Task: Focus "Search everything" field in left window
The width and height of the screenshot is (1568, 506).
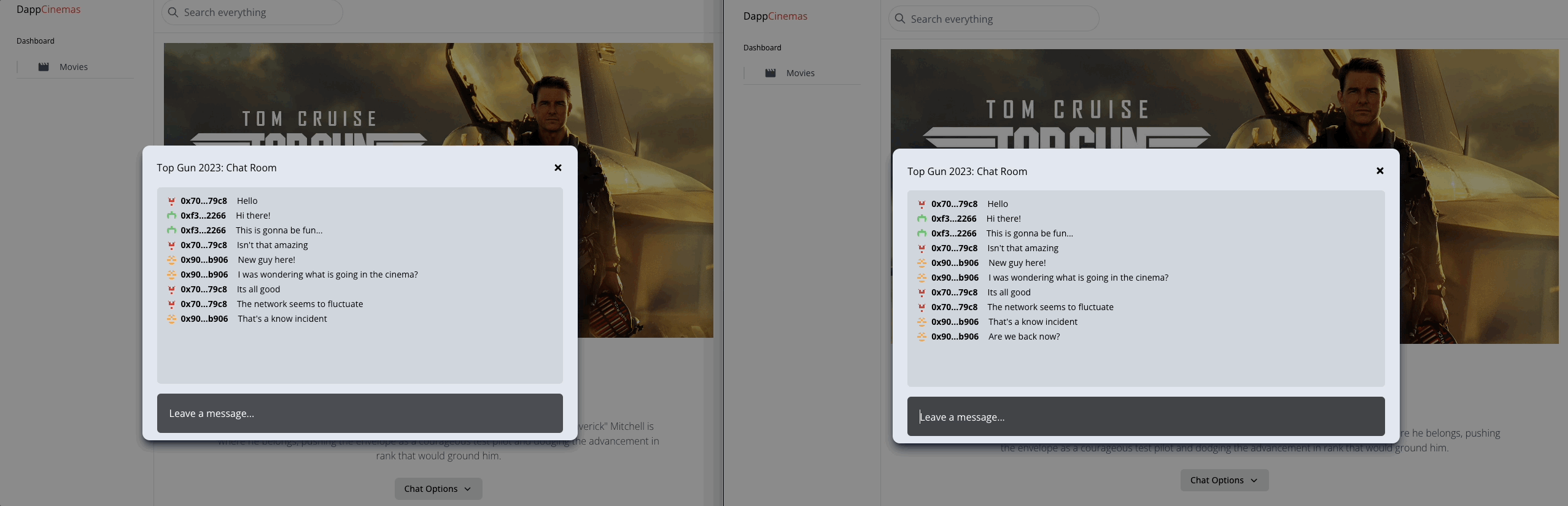Action: pyautogui.click(x=252, y=12)
